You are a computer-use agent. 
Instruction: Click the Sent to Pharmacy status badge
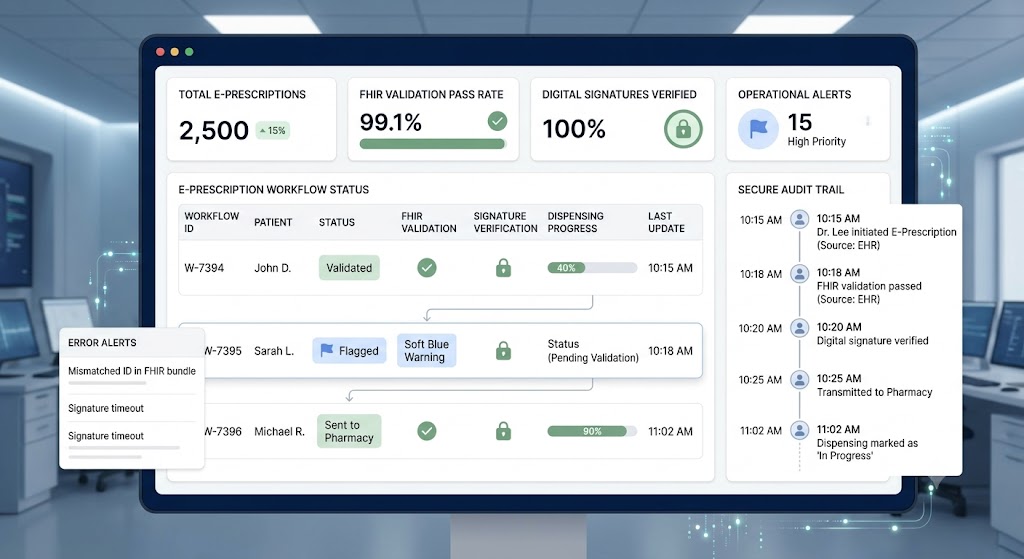pos(349,431)
